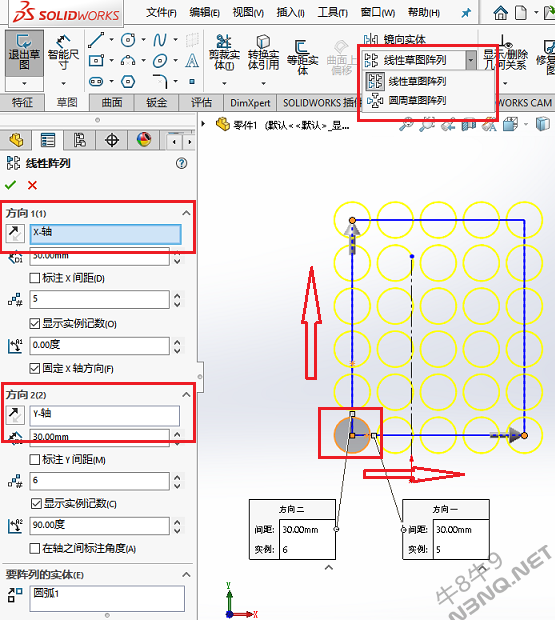Click the Exit Sketch (退出草图) button
The image size is (555, 620).
coord(24,53)
